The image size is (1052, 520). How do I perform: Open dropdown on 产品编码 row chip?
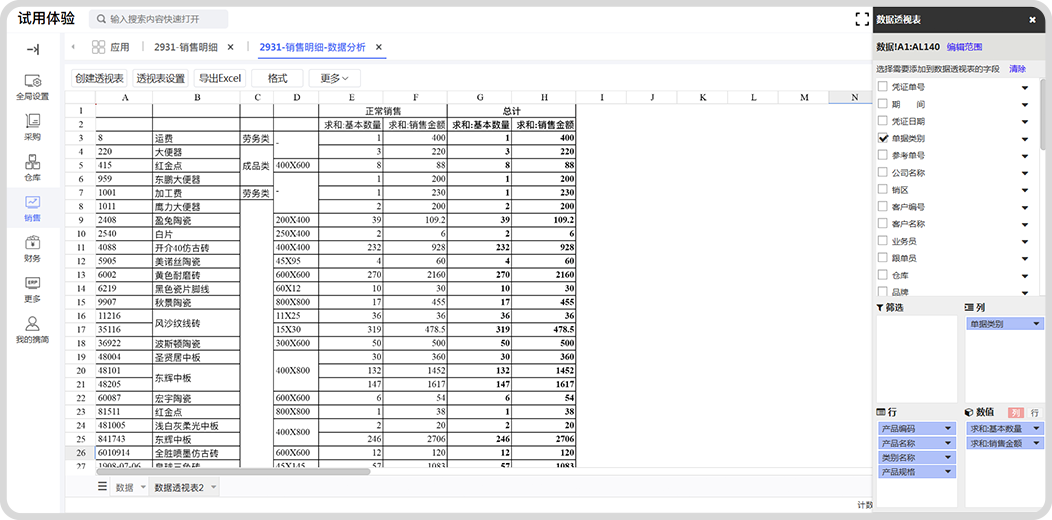pos(948,428)
